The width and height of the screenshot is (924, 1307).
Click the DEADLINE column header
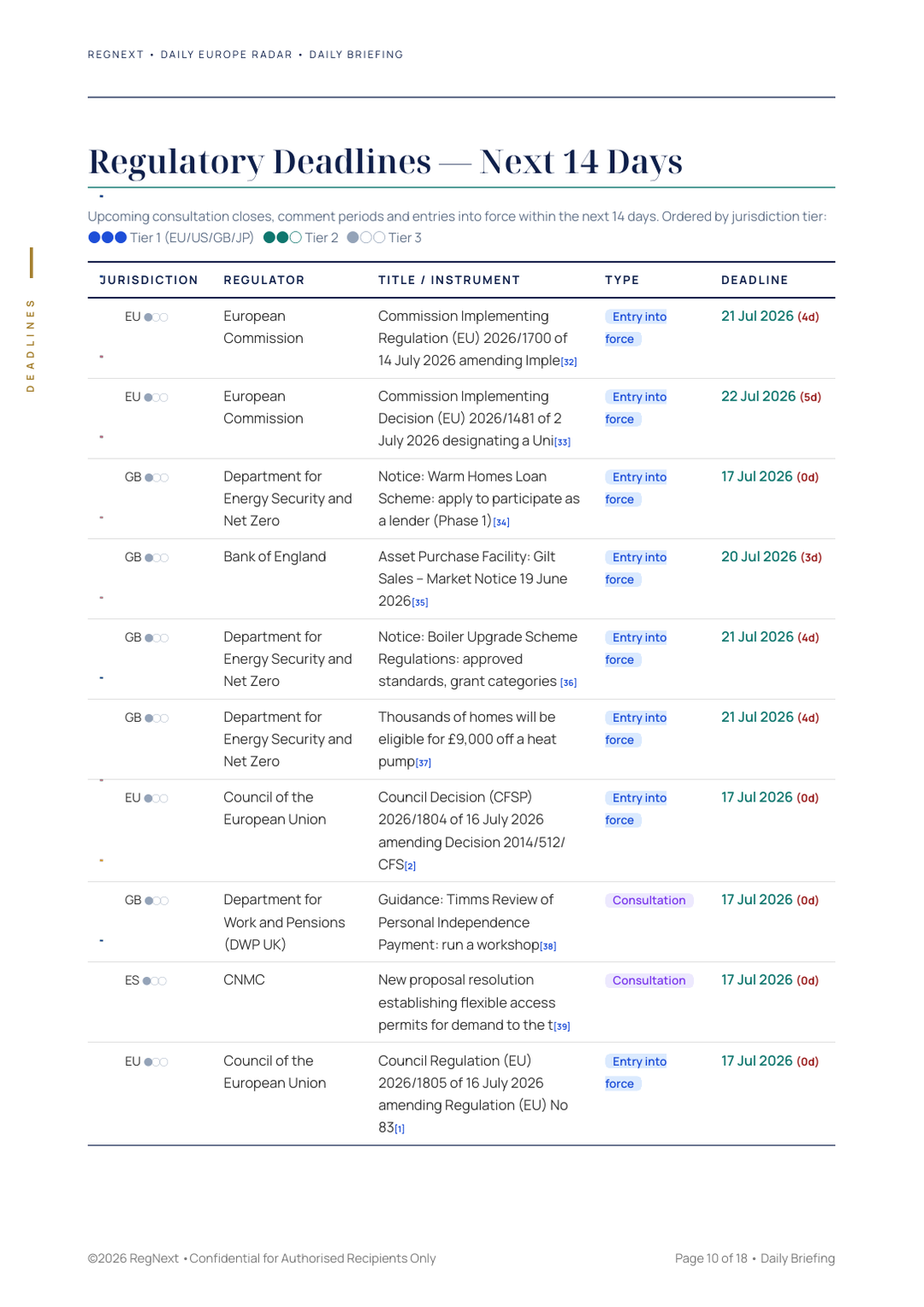[755, 280]
